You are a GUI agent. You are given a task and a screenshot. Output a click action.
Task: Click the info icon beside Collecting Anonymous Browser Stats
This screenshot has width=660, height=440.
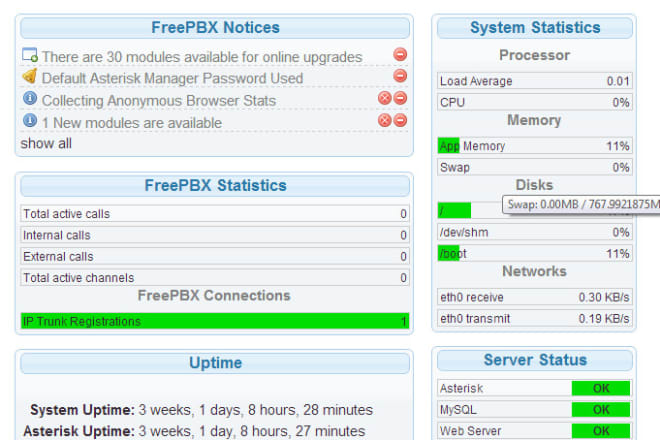click(29, 99)
